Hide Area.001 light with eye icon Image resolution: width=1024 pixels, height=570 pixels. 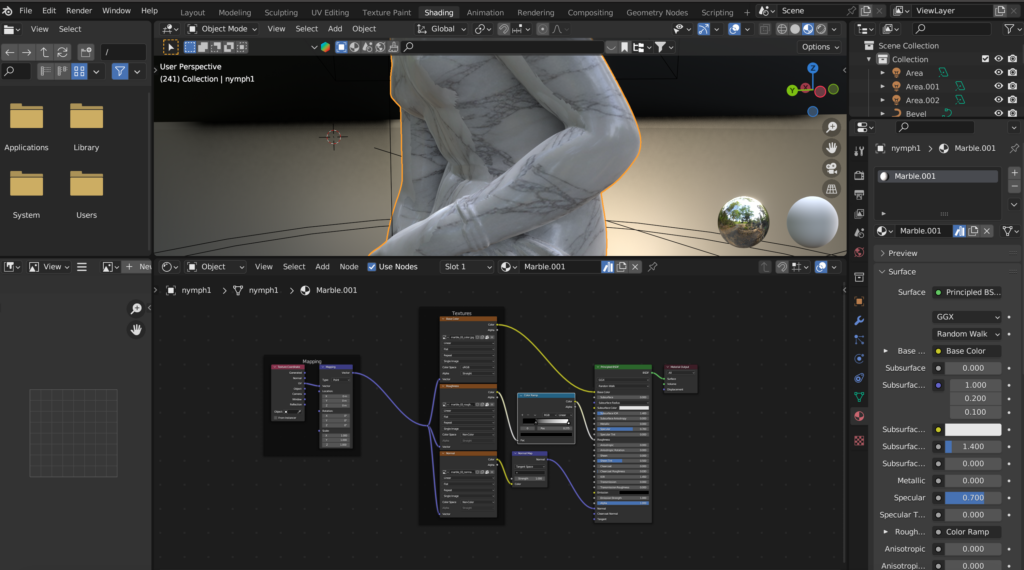pyautogui.click(x=999, y=86)
